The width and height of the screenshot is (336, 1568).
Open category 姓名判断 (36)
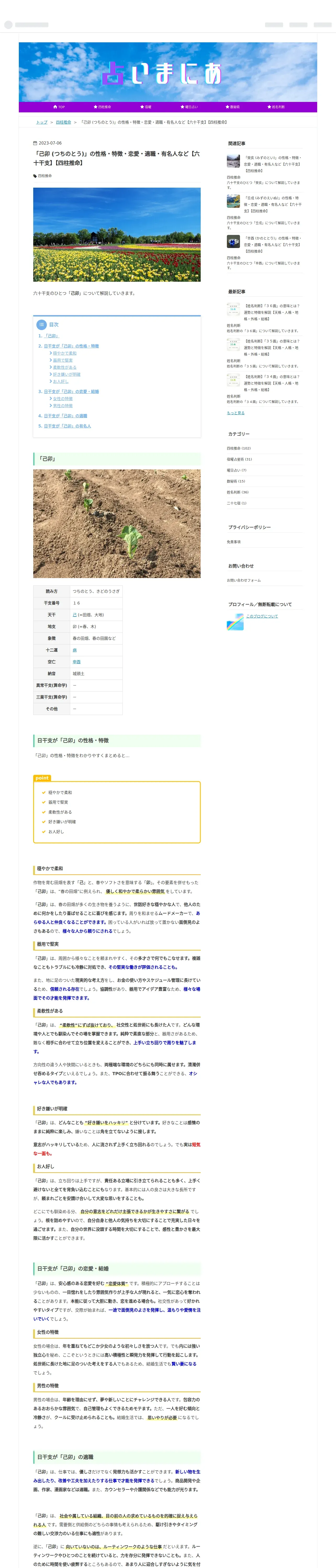(238, 492)
